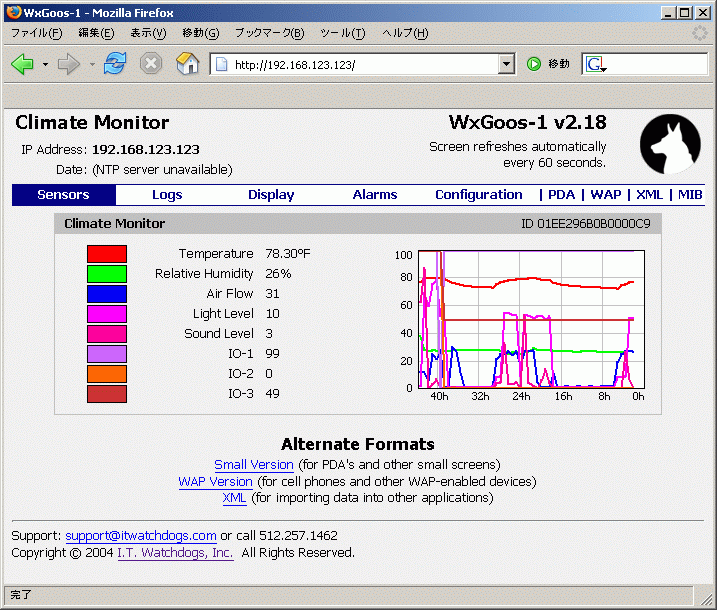
Task: Click the URL address input field
Action: pos(361,64)
